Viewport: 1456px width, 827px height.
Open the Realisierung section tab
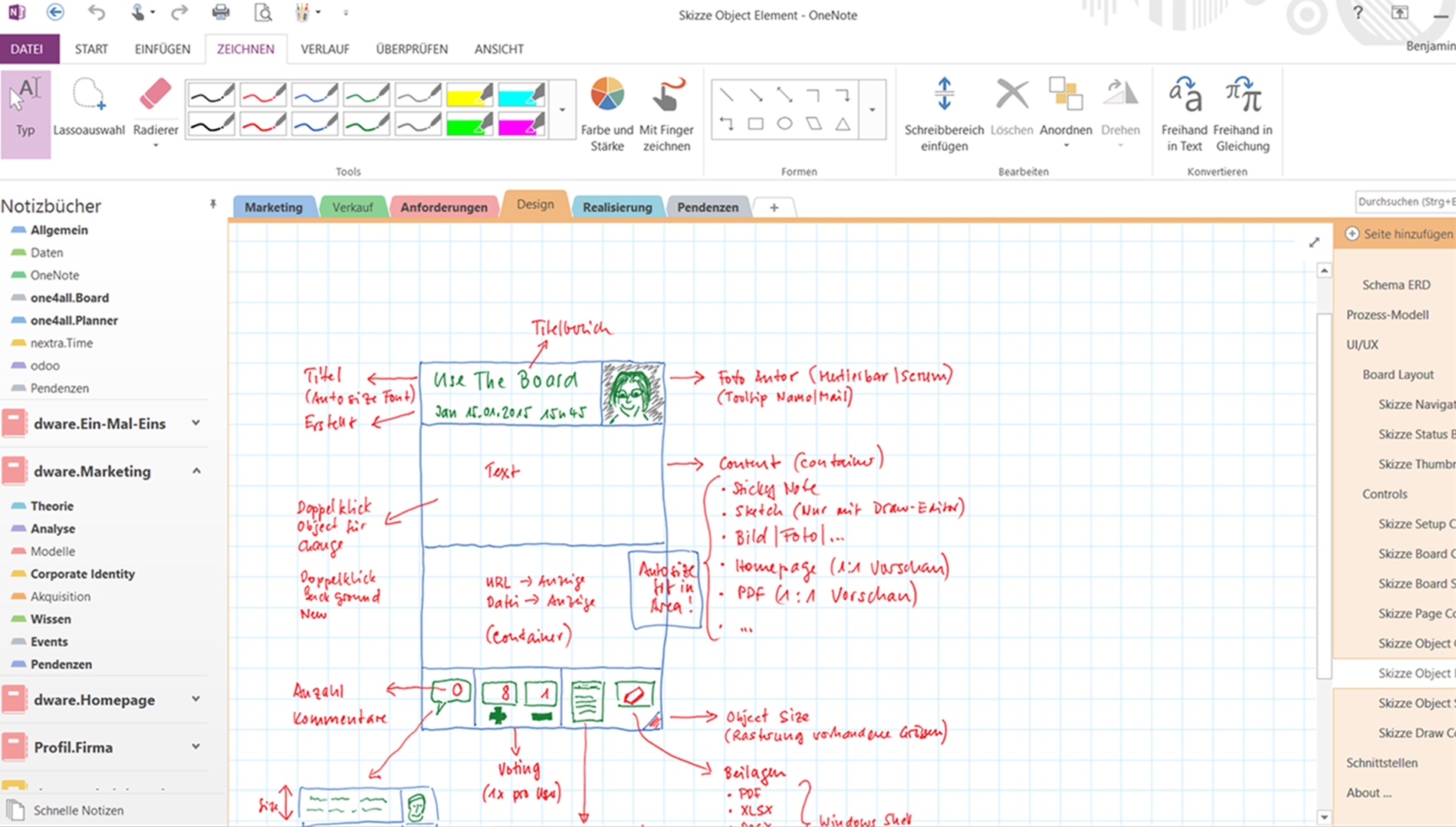[617, 207]
